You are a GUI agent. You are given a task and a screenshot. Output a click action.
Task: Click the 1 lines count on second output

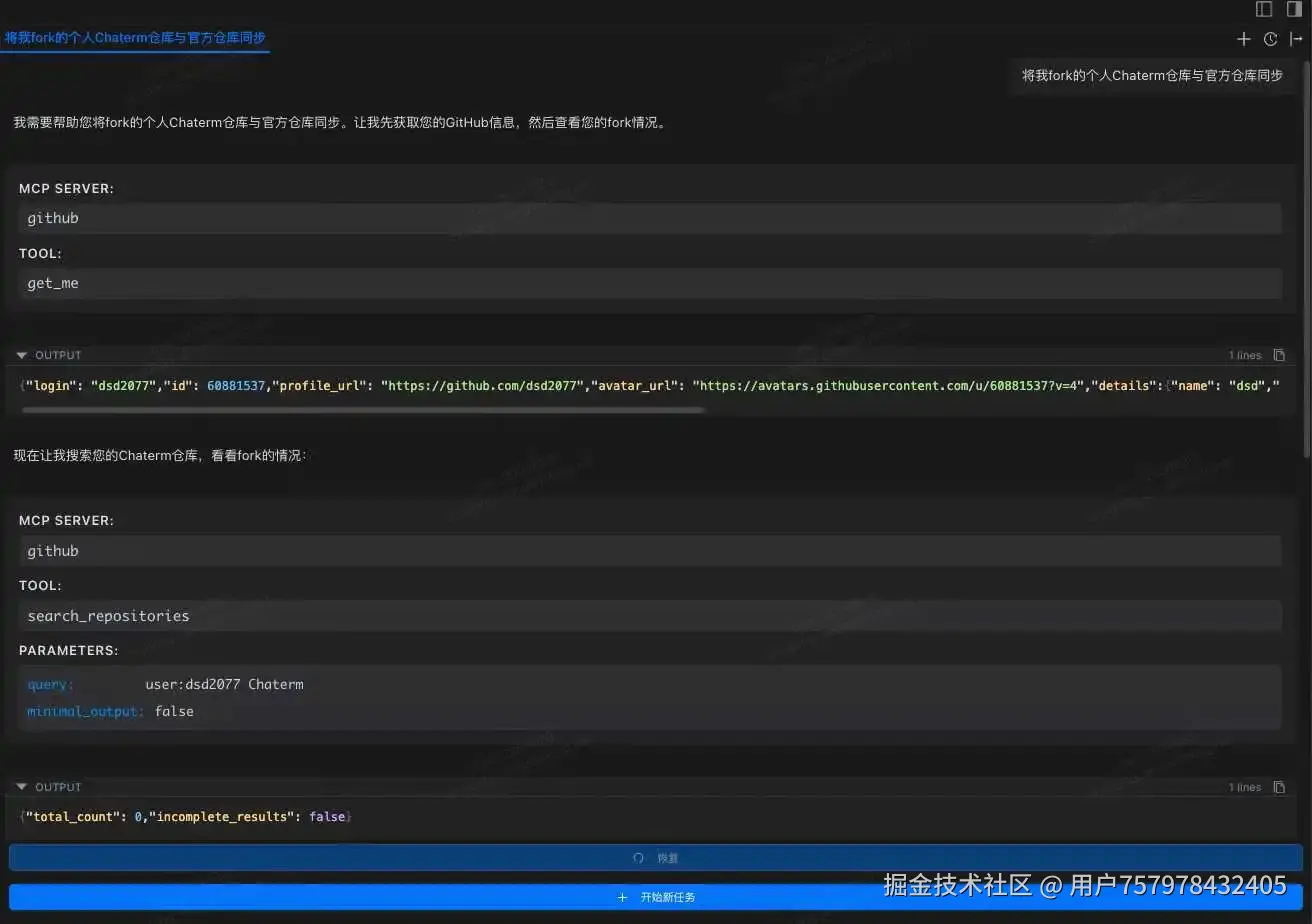[1245, 787]
